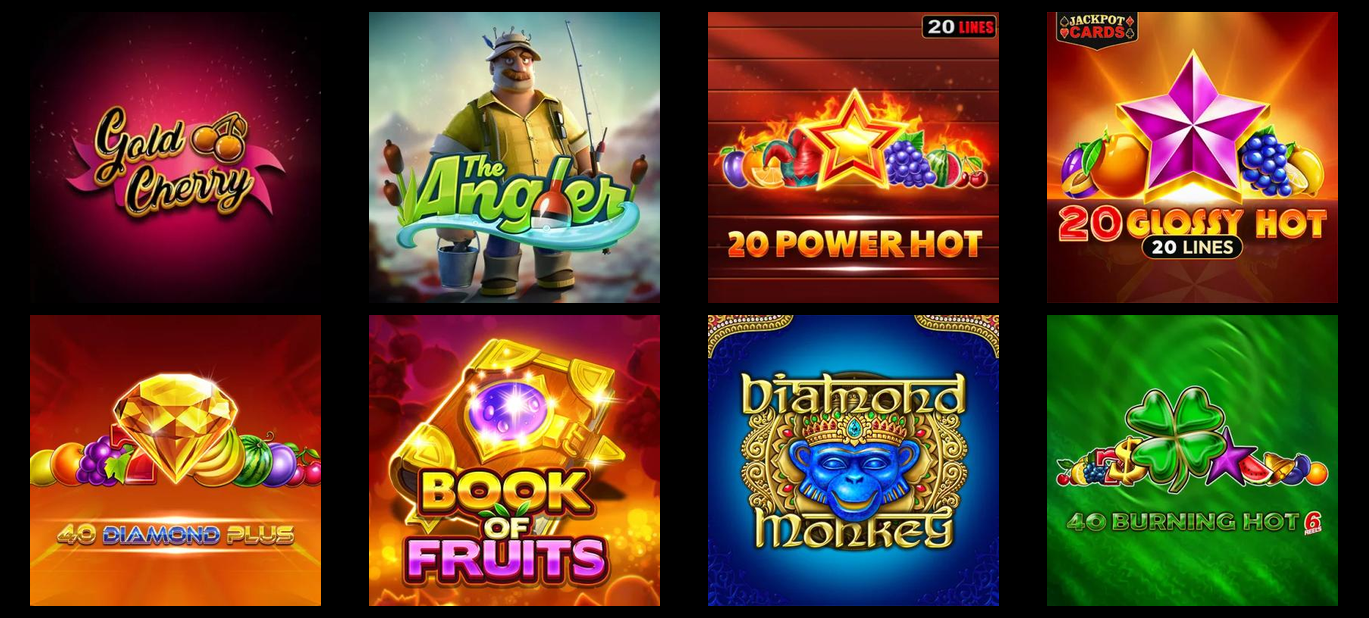1369x618 pixels.
Task: Click the Jackpot Cards badge on 20 Glossy Hot
Action: tap(1097, 27)
